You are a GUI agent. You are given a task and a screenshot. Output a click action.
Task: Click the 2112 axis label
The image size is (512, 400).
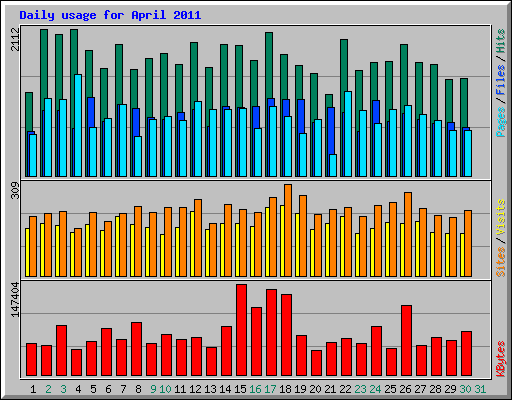click(x=15, y=39)
